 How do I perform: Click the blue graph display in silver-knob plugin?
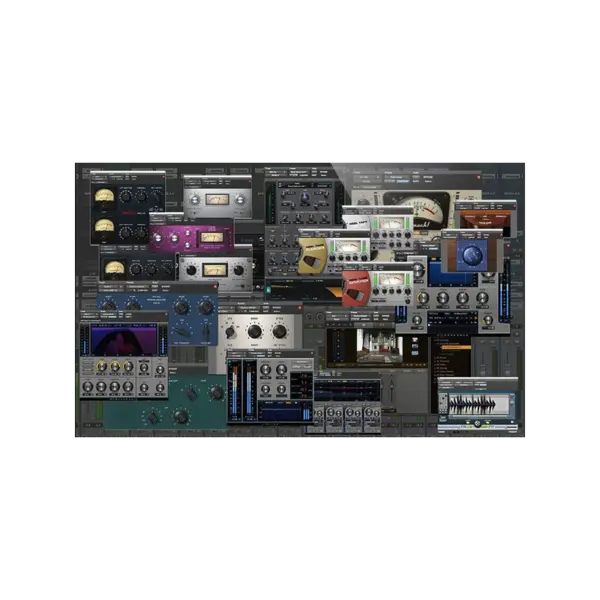pyautogui.click(x=453, y=274)
